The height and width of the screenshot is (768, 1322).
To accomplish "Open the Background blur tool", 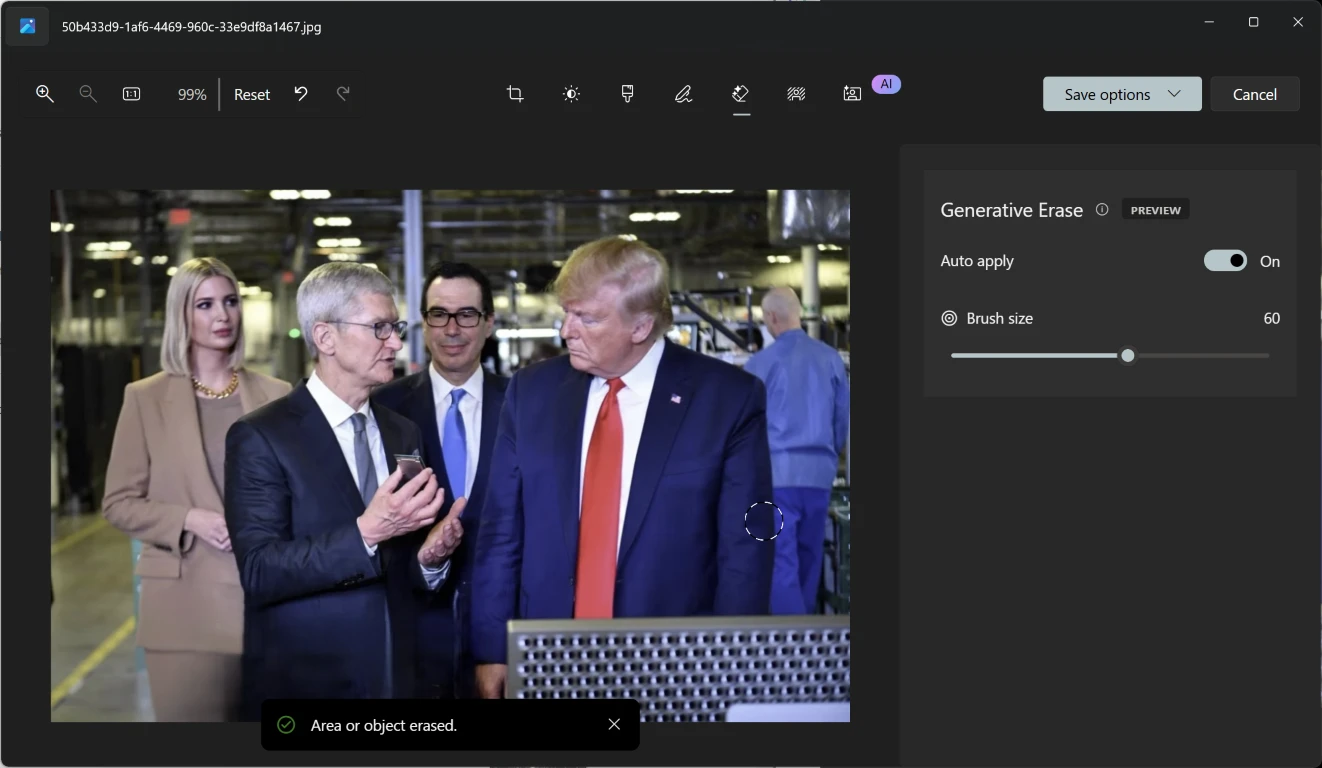I will (796, 94).
